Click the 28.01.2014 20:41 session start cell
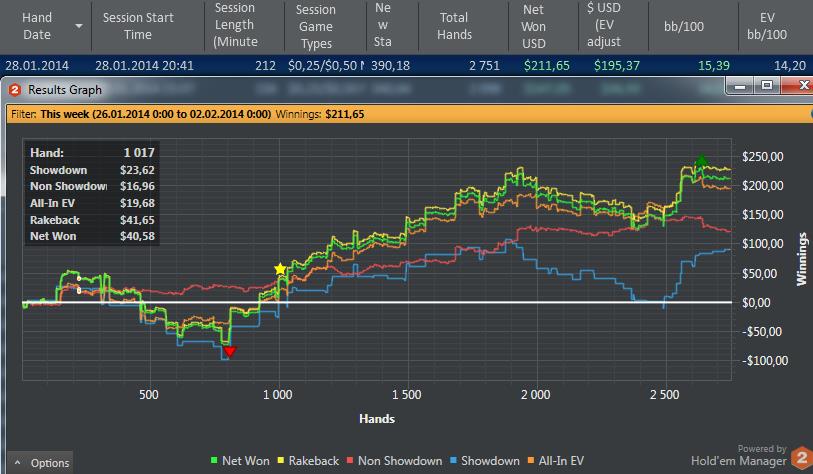 [x=144, y=66]
